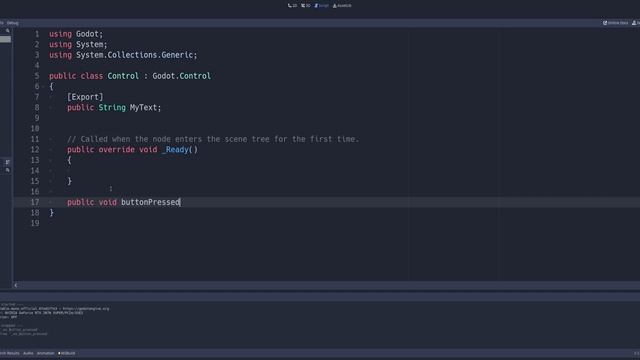The height and width of the screenshot is (360, 640).
Task: Switch to the 3D workspace
Action: click(306, 6)
